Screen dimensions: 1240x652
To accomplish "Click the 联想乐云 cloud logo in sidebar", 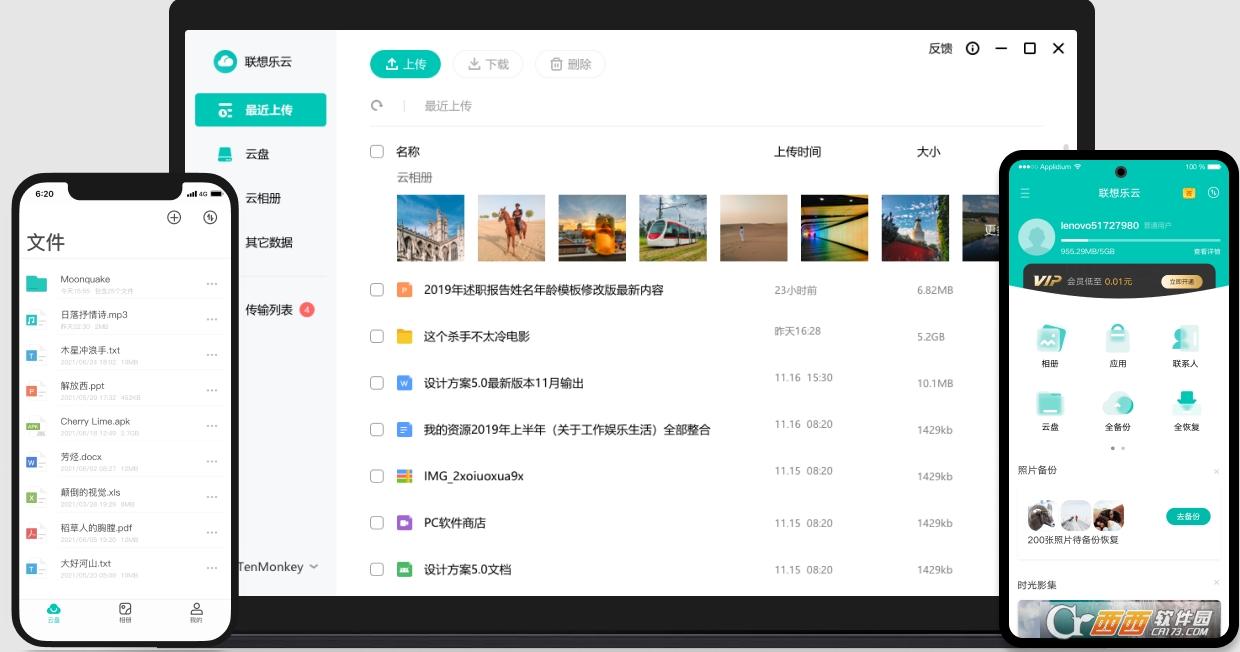I will 225,61.
